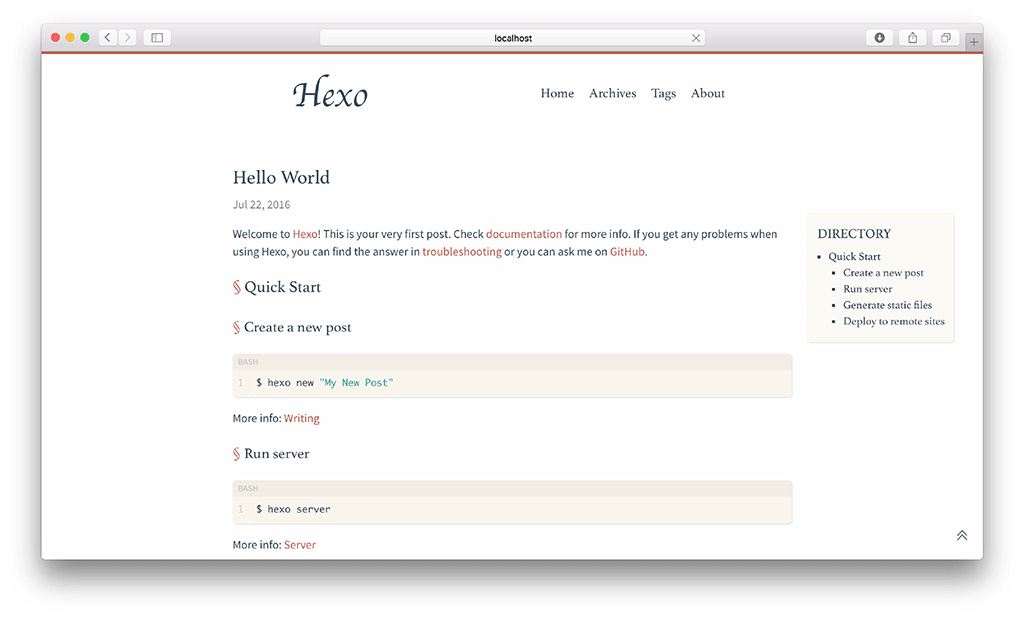
Task: Jump to top with double-chevron icon
Action: [x=962, y=535]
